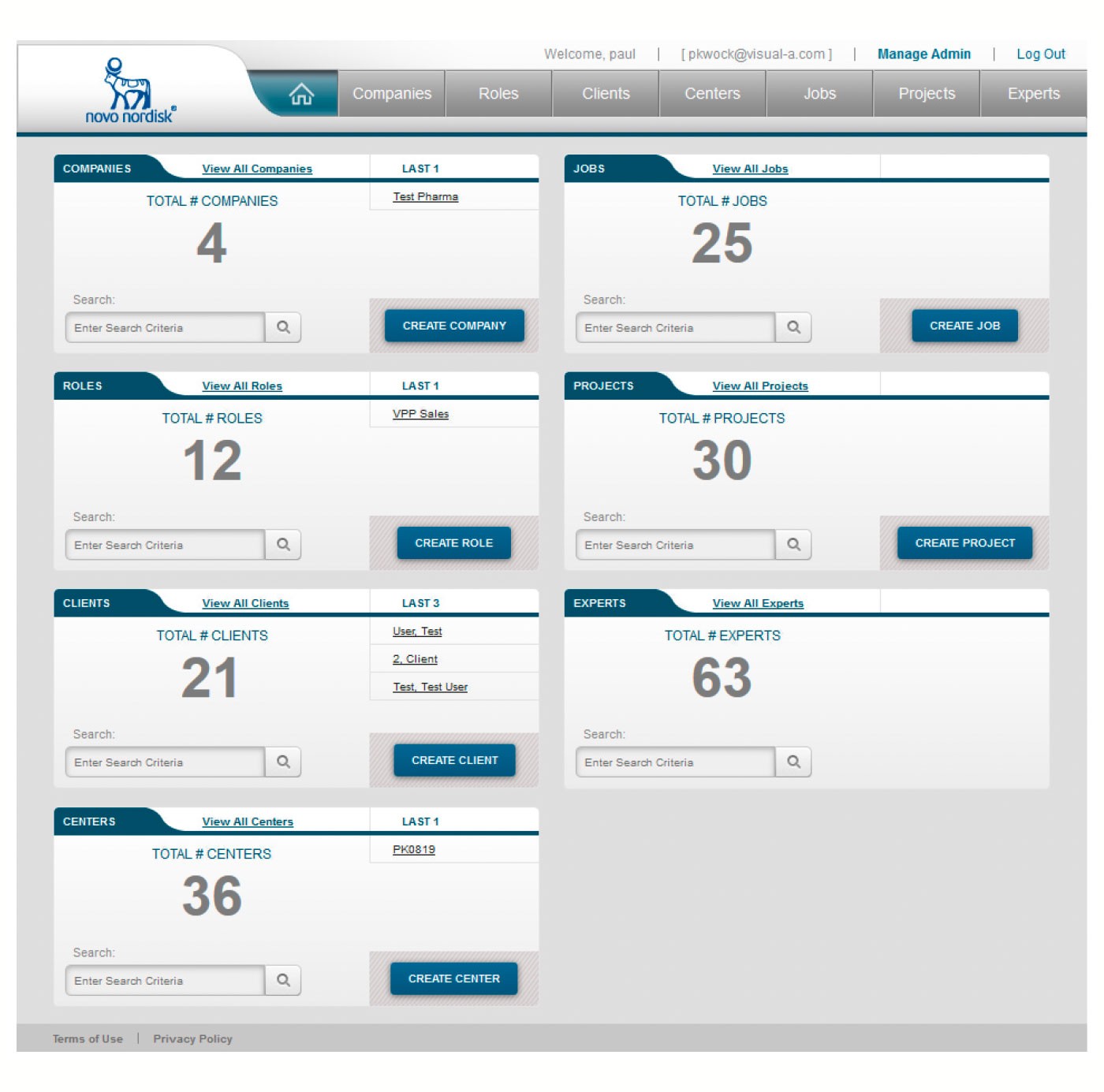Click the search magnifier in the Experts panel
This screenshot has width=1104, height=1092.
tap(794, 762)
